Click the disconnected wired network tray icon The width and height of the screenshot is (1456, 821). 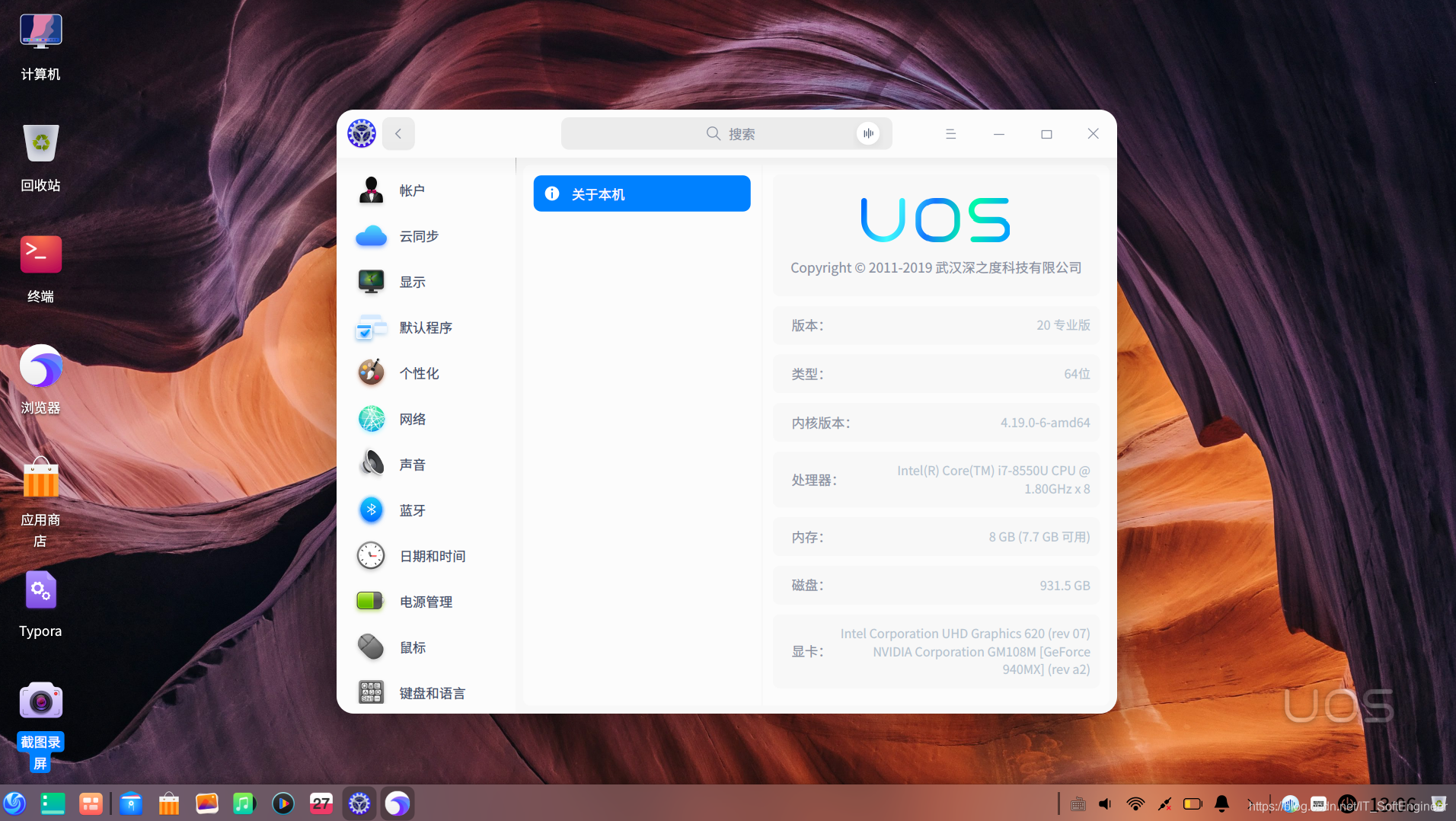point(1165,803)
